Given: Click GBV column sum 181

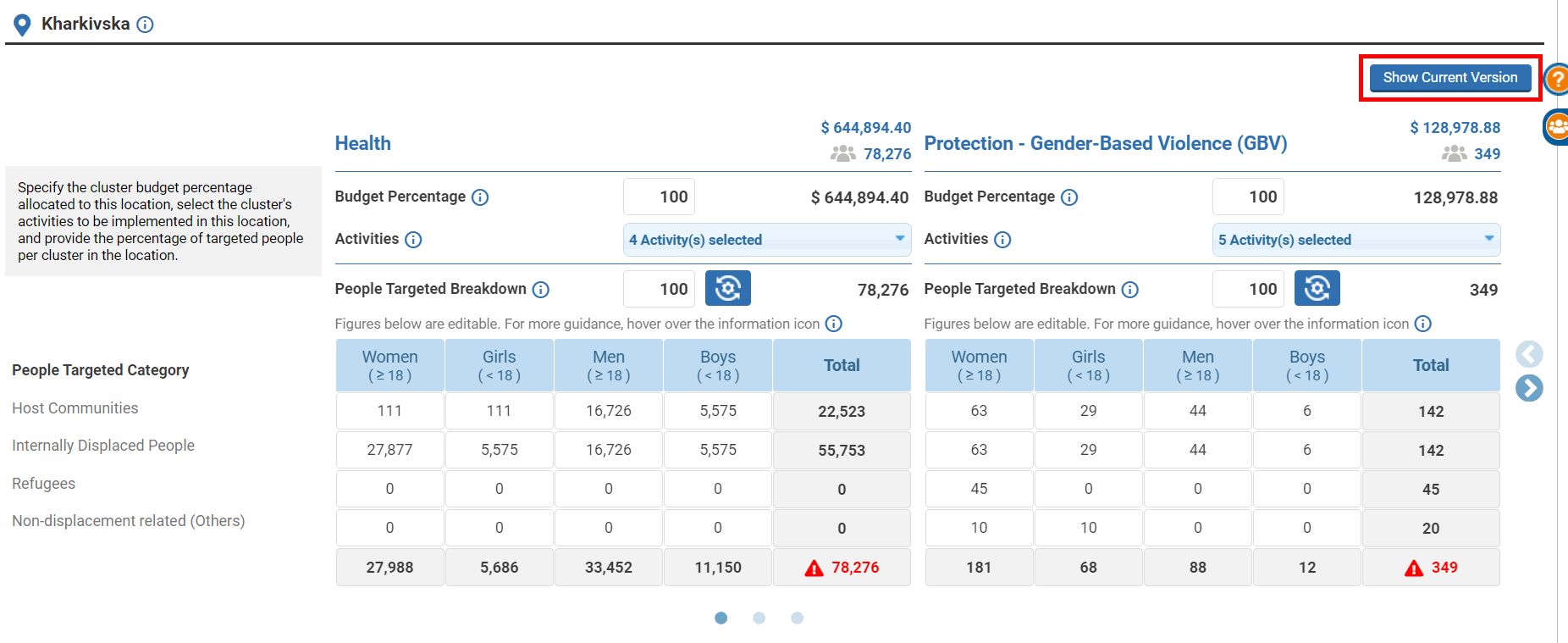Looking at the screenshot, I should [x=980, y=568].
